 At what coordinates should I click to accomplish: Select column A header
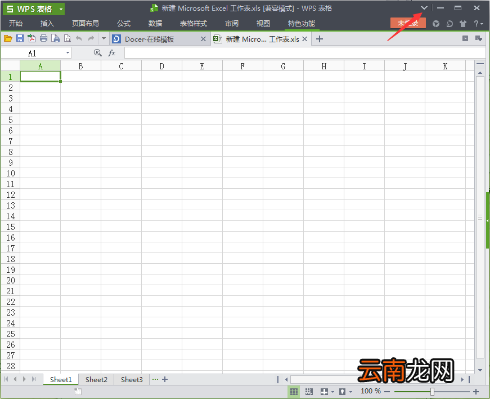pyautogui.click(x=40, y=66)
